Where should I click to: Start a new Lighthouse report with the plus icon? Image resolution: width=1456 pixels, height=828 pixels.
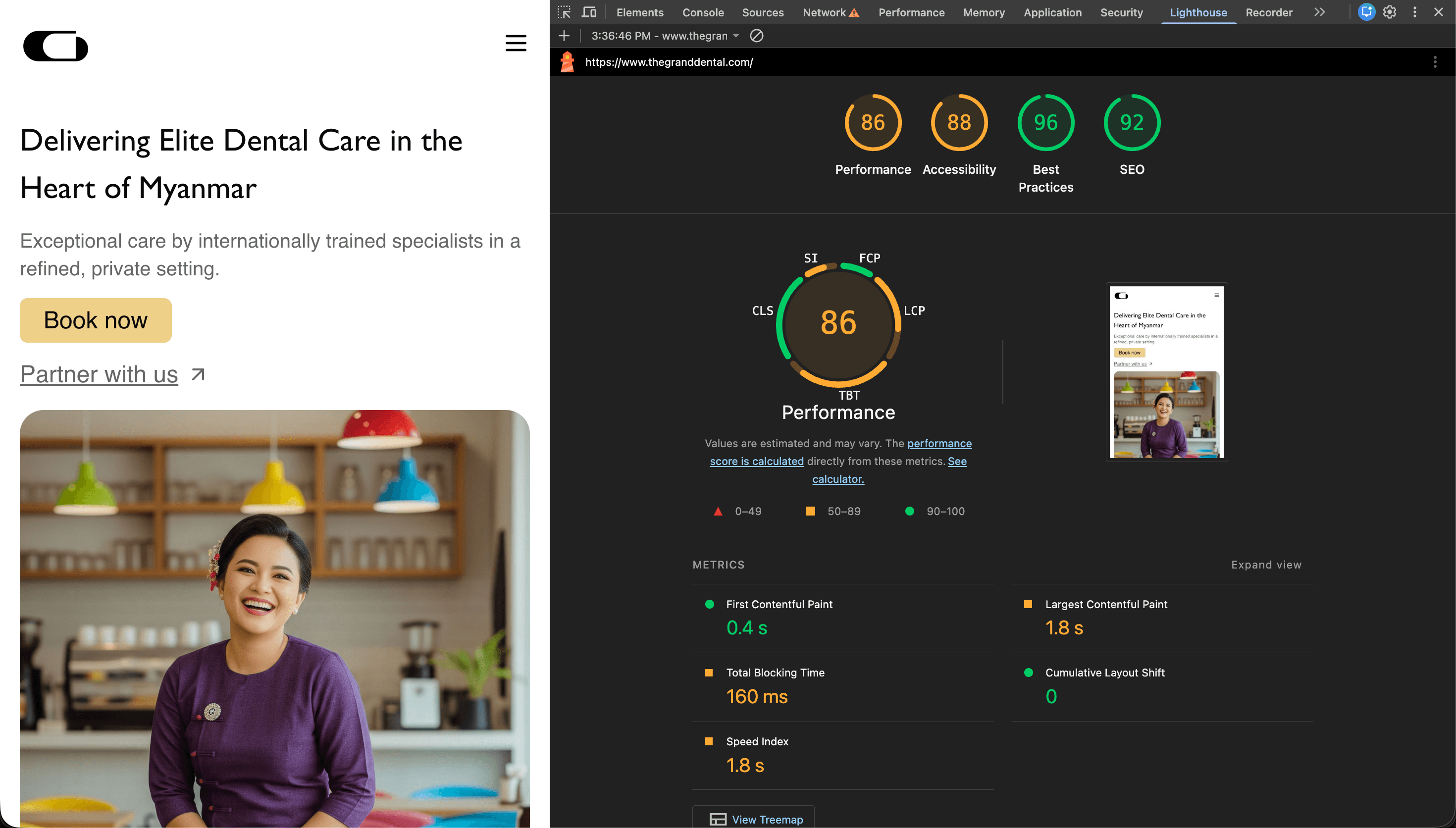point(563,35)
